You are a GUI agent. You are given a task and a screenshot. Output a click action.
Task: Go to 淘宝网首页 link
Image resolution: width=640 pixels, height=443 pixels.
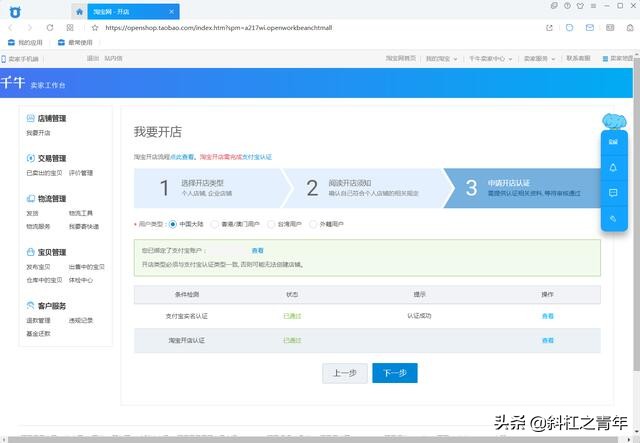(x=400, y=58)
